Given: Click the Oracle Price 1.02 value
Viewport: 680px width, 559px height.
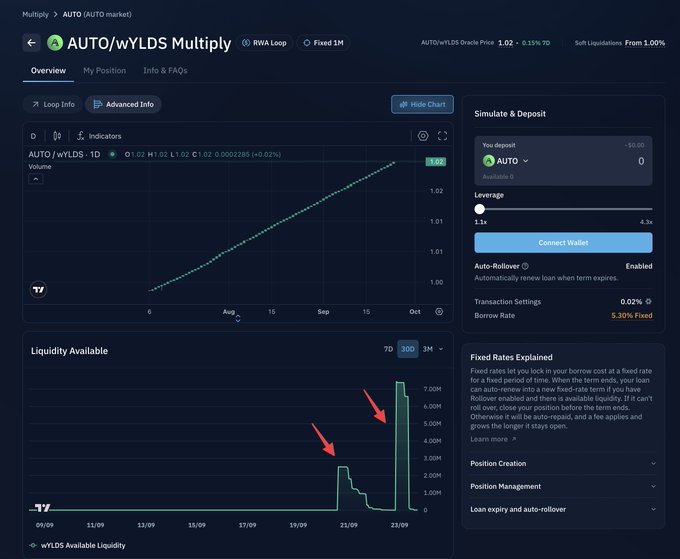Looking at the screenshot, I should 505,43.
